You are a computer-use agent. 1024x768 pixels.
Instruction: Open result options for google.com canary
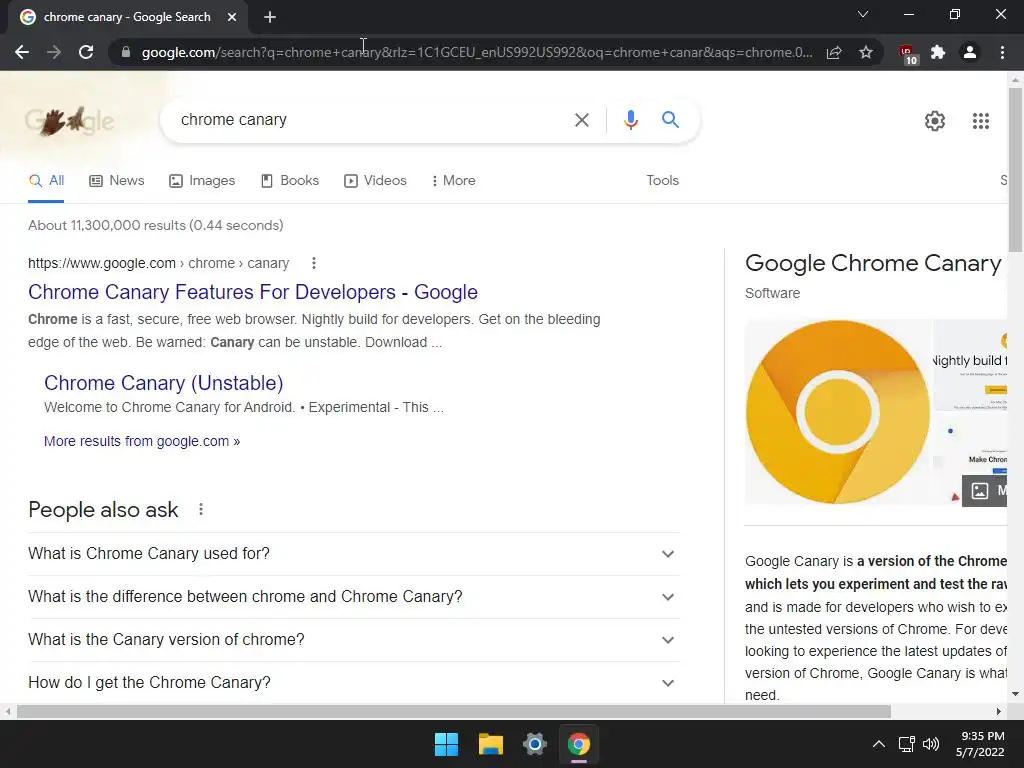coord(314,263)
